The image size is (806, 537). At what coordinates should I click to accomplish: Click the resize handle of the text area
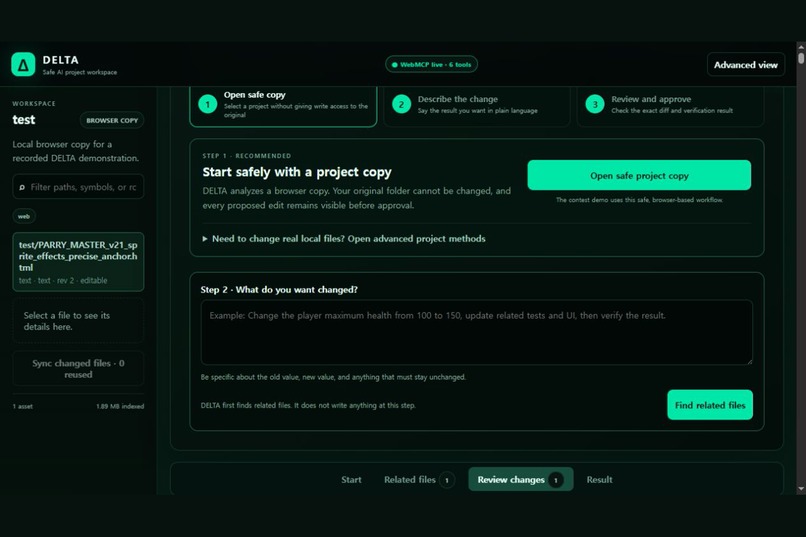coord(749,361)
